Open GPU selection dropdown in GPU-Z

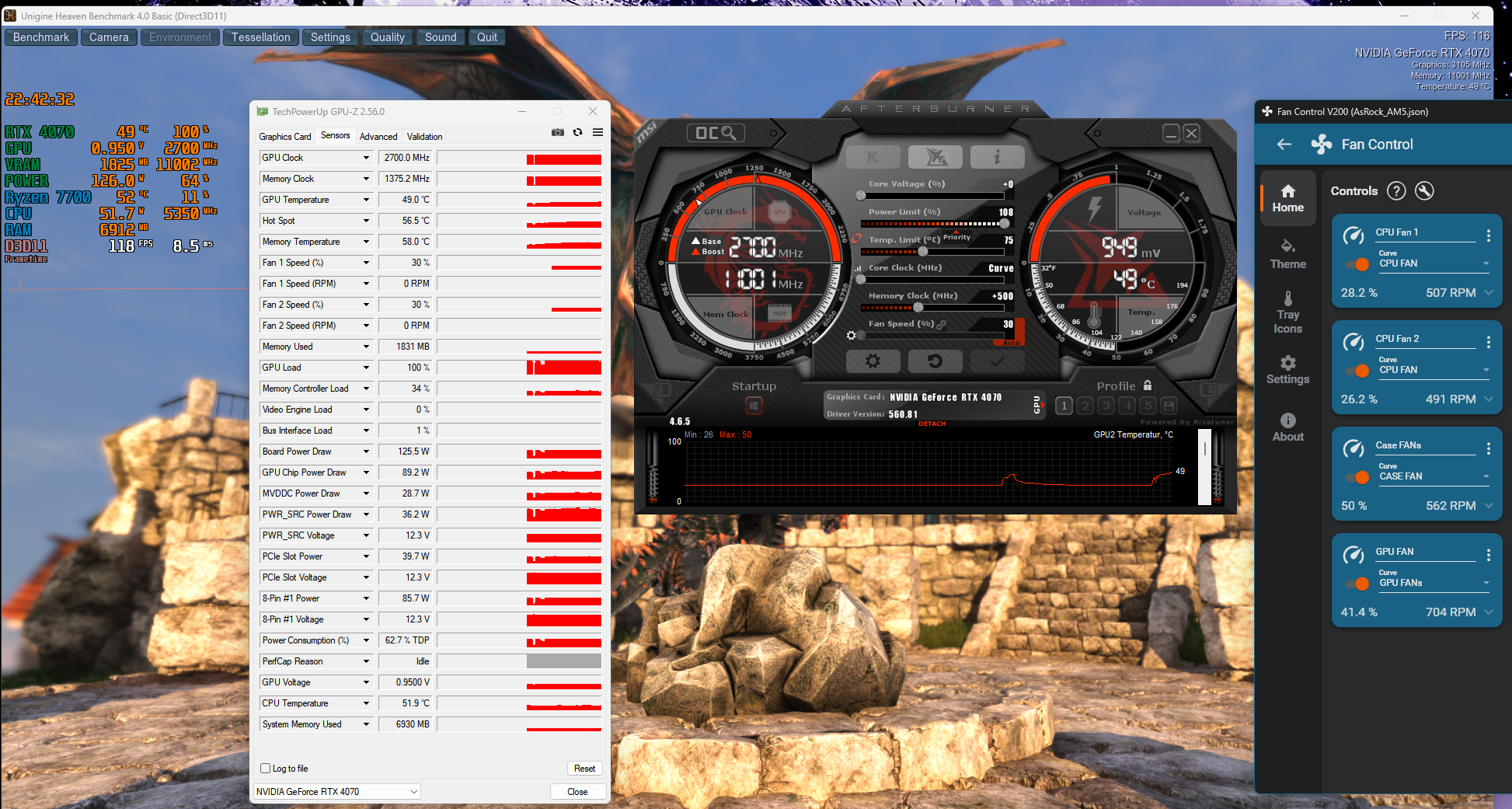pyautogui.click(x=337, y=792)
